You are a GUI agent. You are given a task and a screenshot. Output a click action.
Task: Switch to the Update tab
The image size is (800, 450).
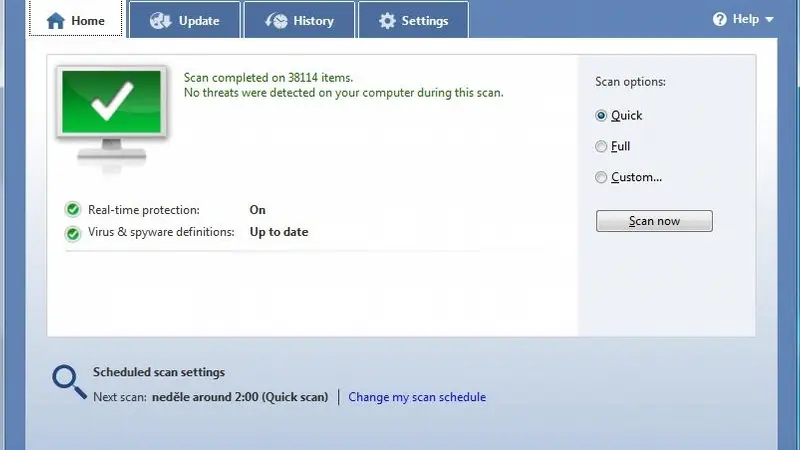[184, 19]
